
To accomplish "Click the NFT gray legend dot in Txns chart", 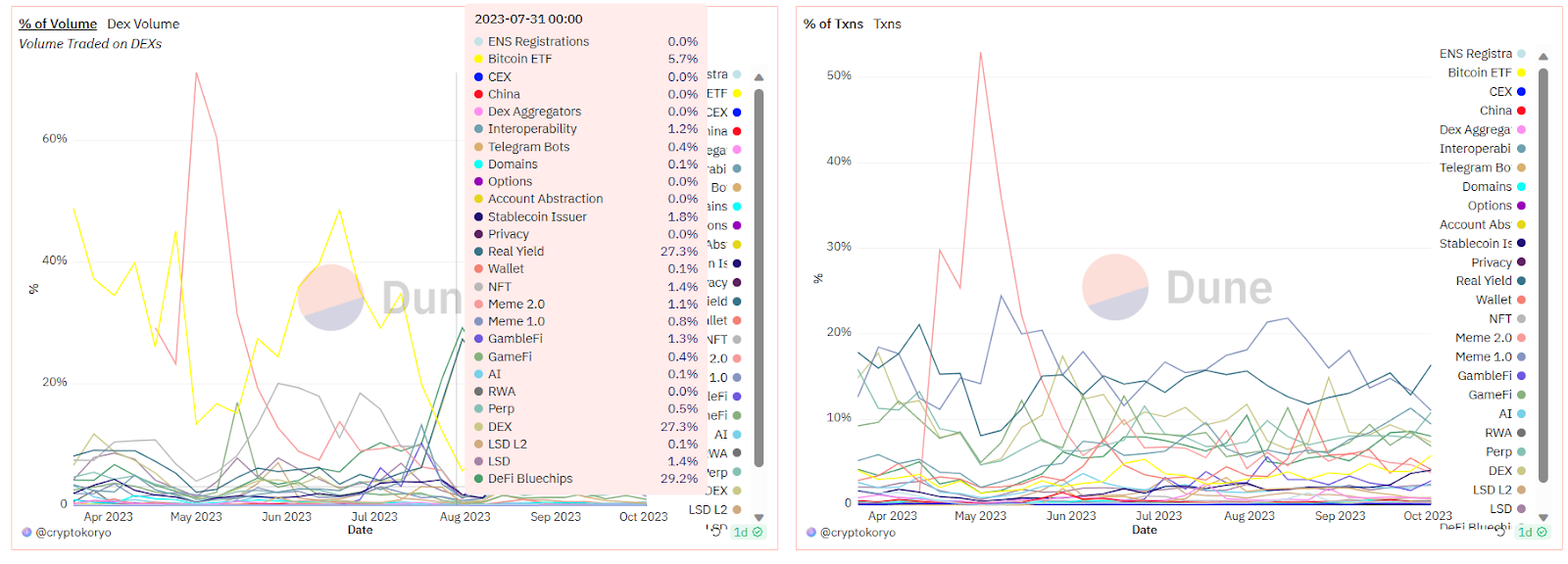I will (x=1521, y=319).
